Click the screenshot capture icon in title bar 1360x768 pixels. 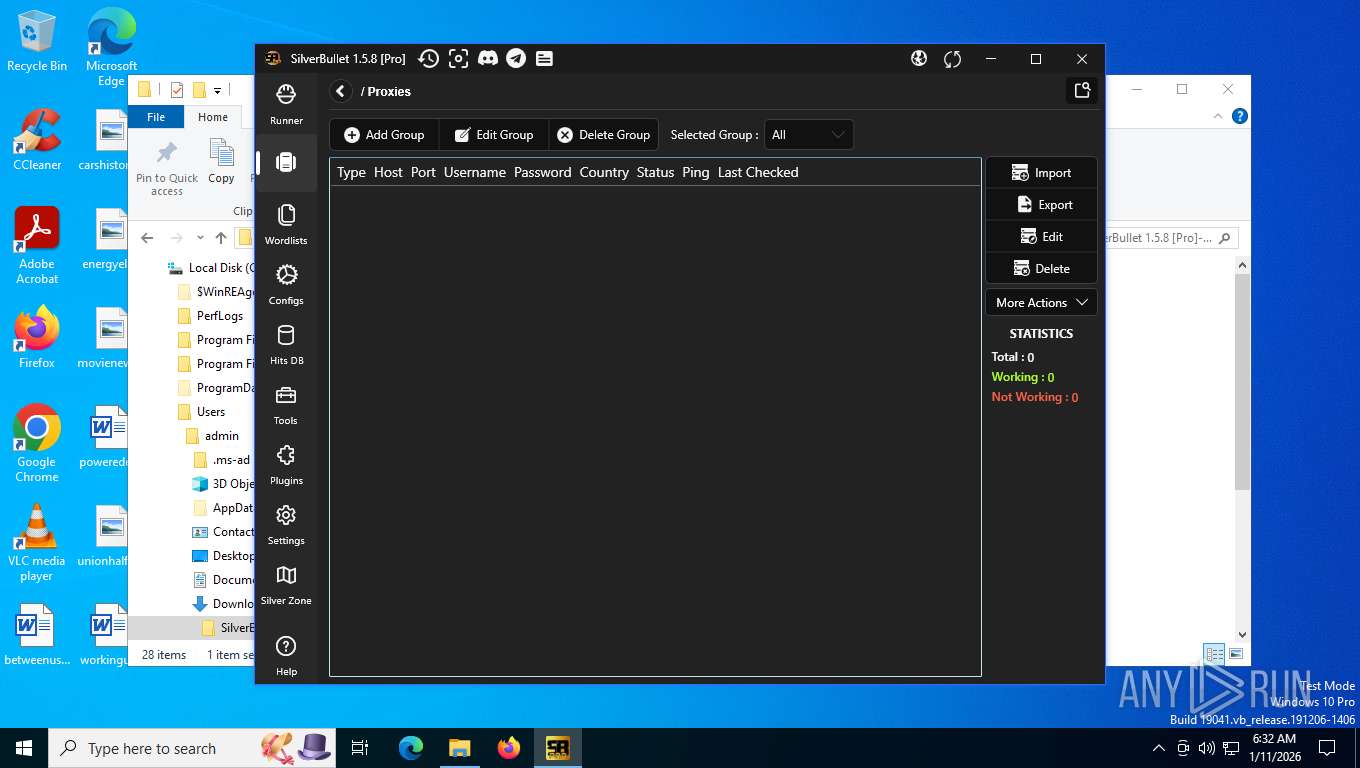458,59
